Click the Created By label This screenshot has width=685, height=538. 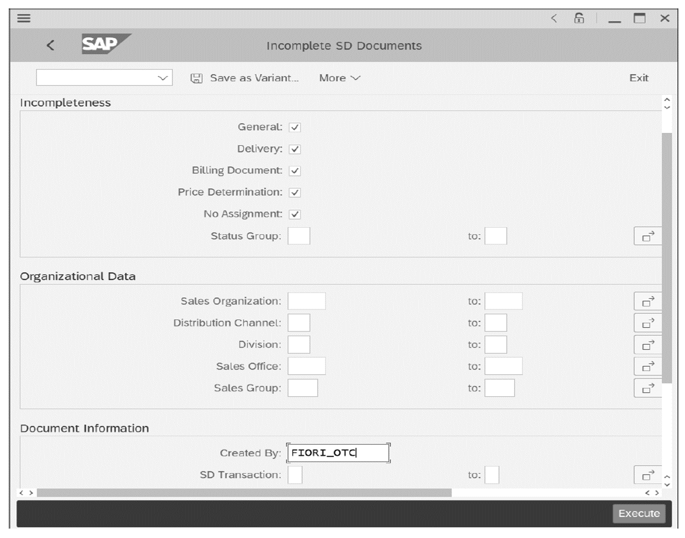click(x=250, y=453)
